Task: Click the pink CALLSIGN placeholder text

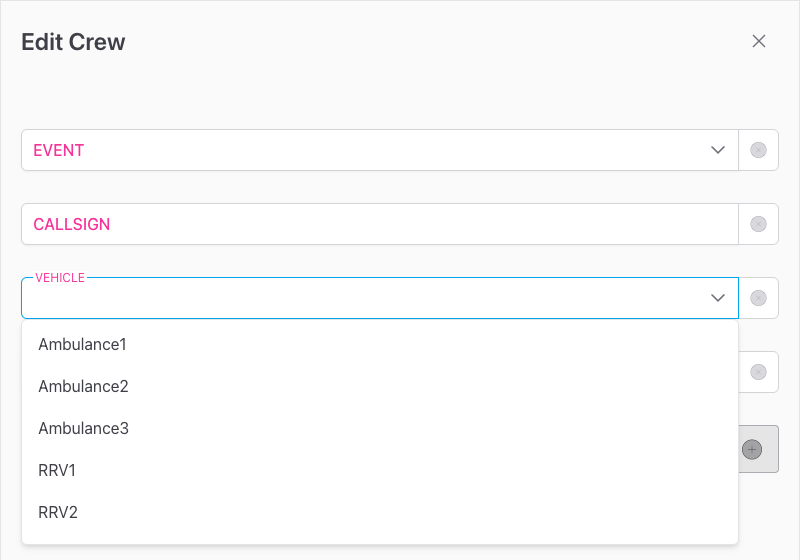Action: 72,224
